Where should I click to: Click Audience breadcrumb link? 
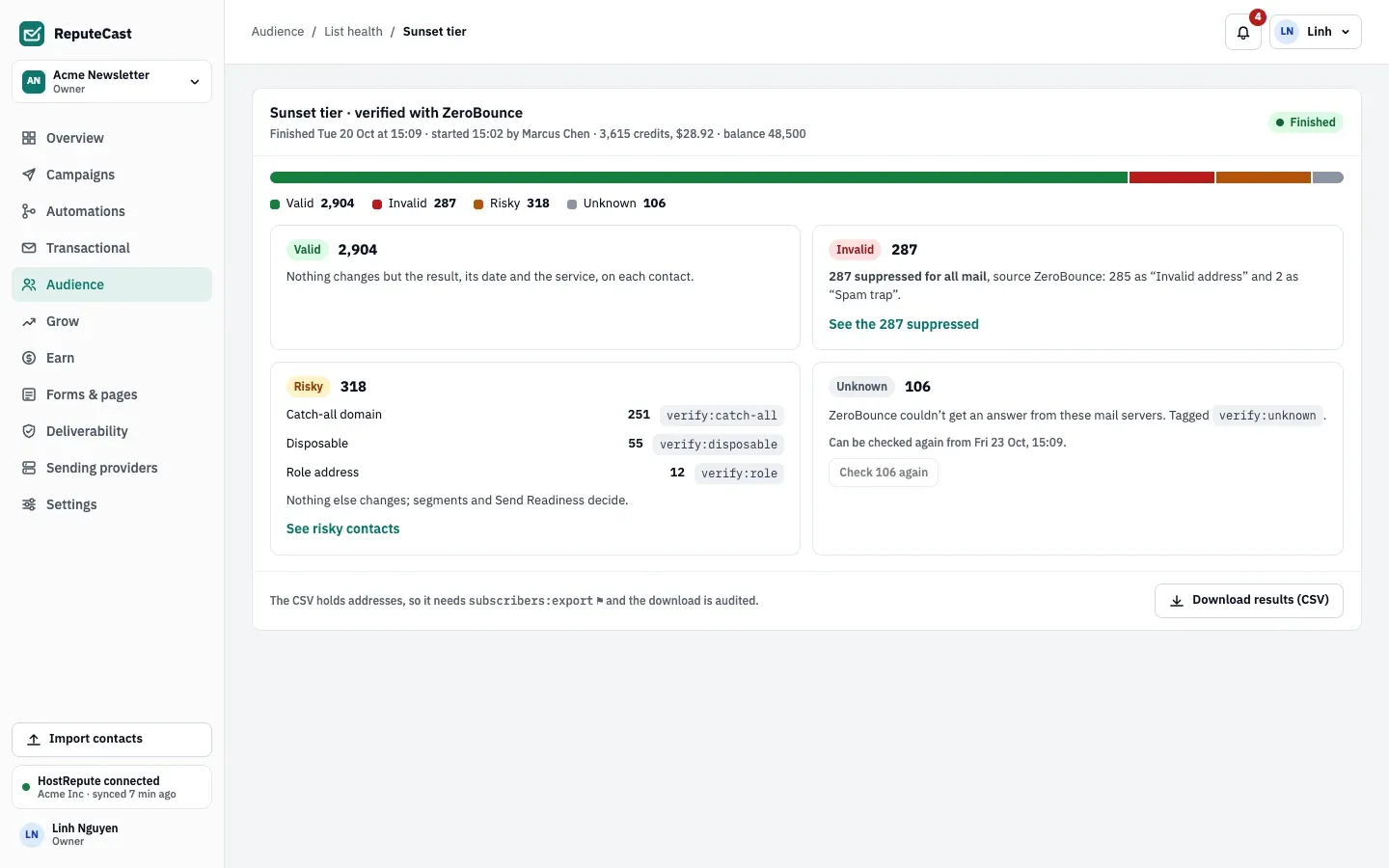click(x=278, y=32)
